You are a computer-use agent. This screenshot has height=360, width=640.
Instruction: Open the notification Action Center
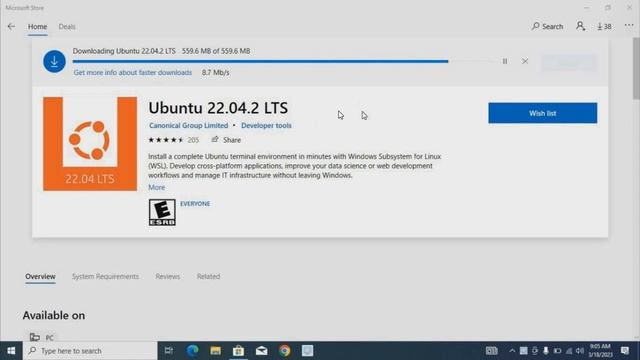pos(625,351)
